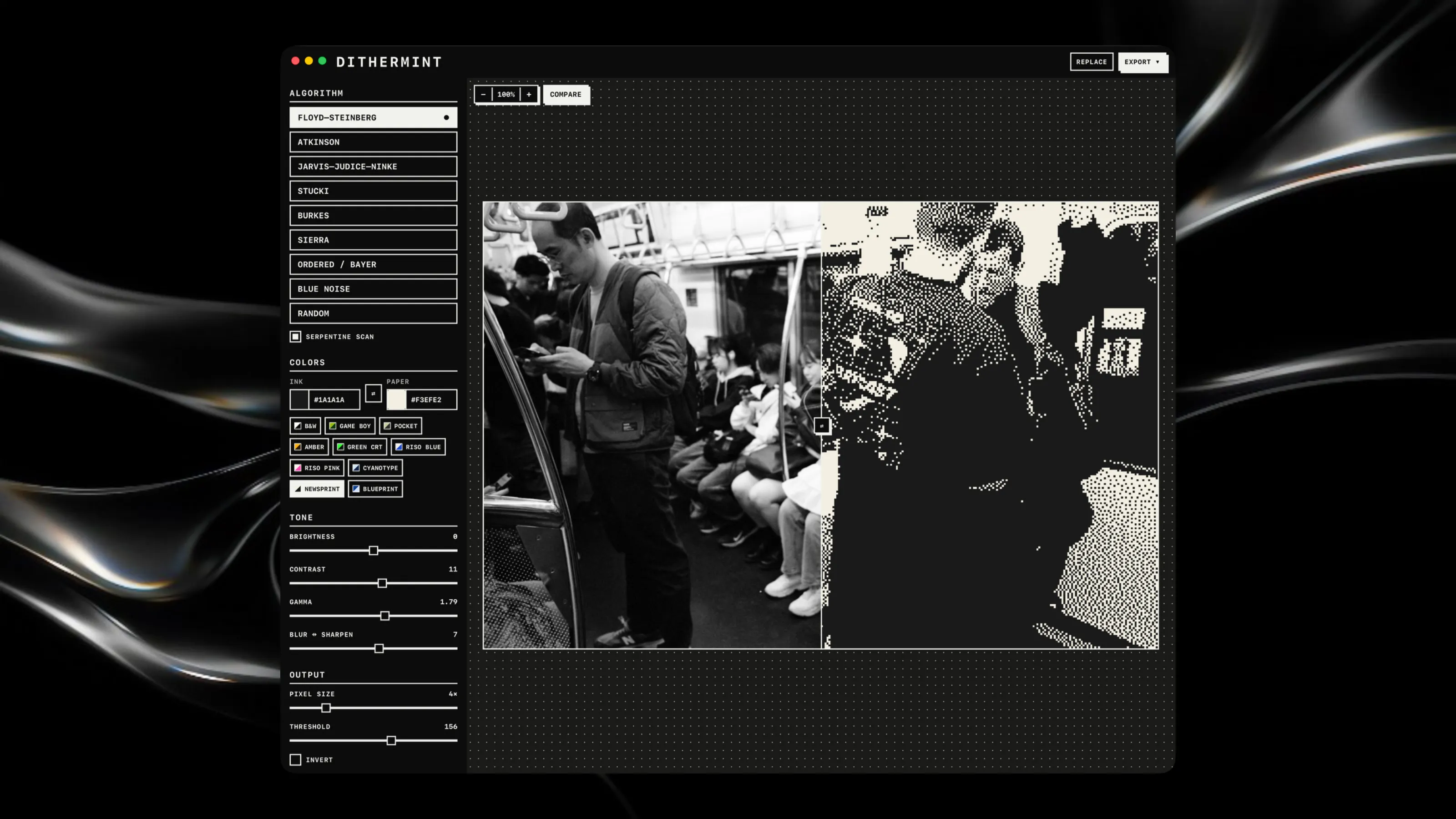Click the DITHERMINT app title

[x=389, y=61]
